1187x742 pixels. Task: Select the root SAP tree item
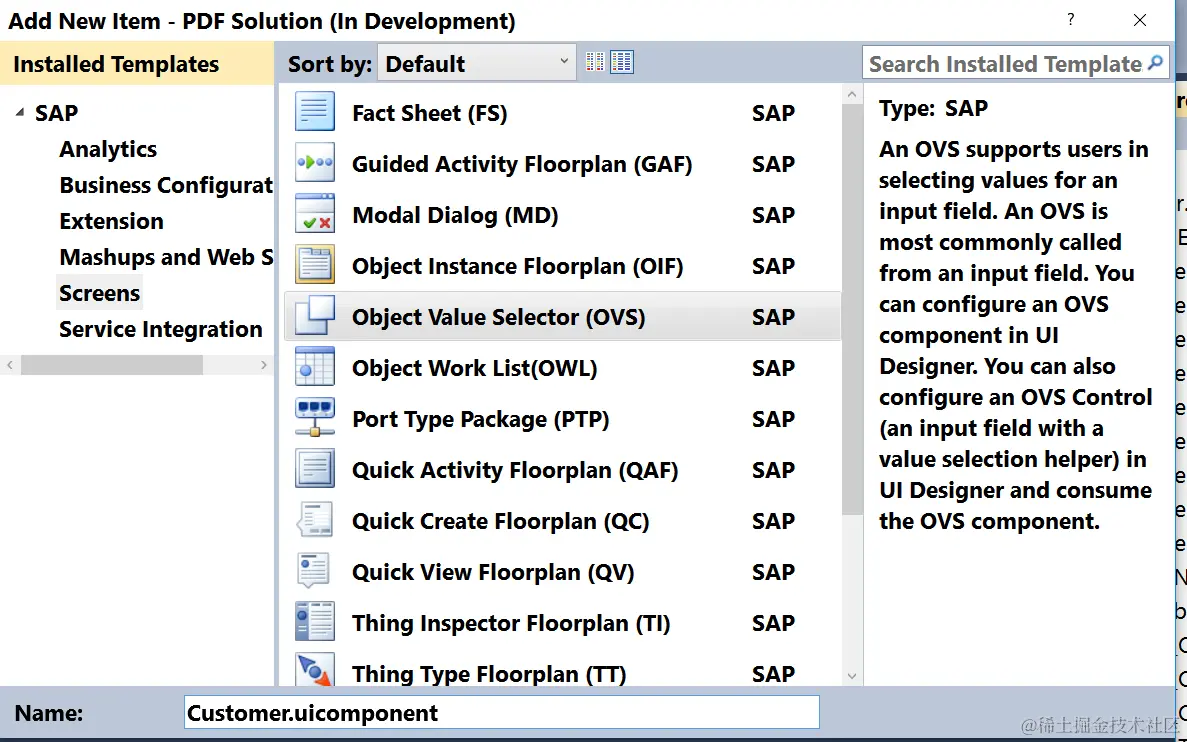(56, 113)
